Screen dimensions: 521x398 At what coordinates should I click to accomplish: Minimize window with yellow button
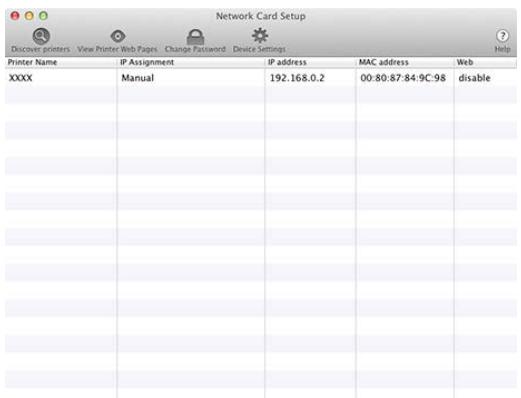pyautogui.click(x=29, y=16)
